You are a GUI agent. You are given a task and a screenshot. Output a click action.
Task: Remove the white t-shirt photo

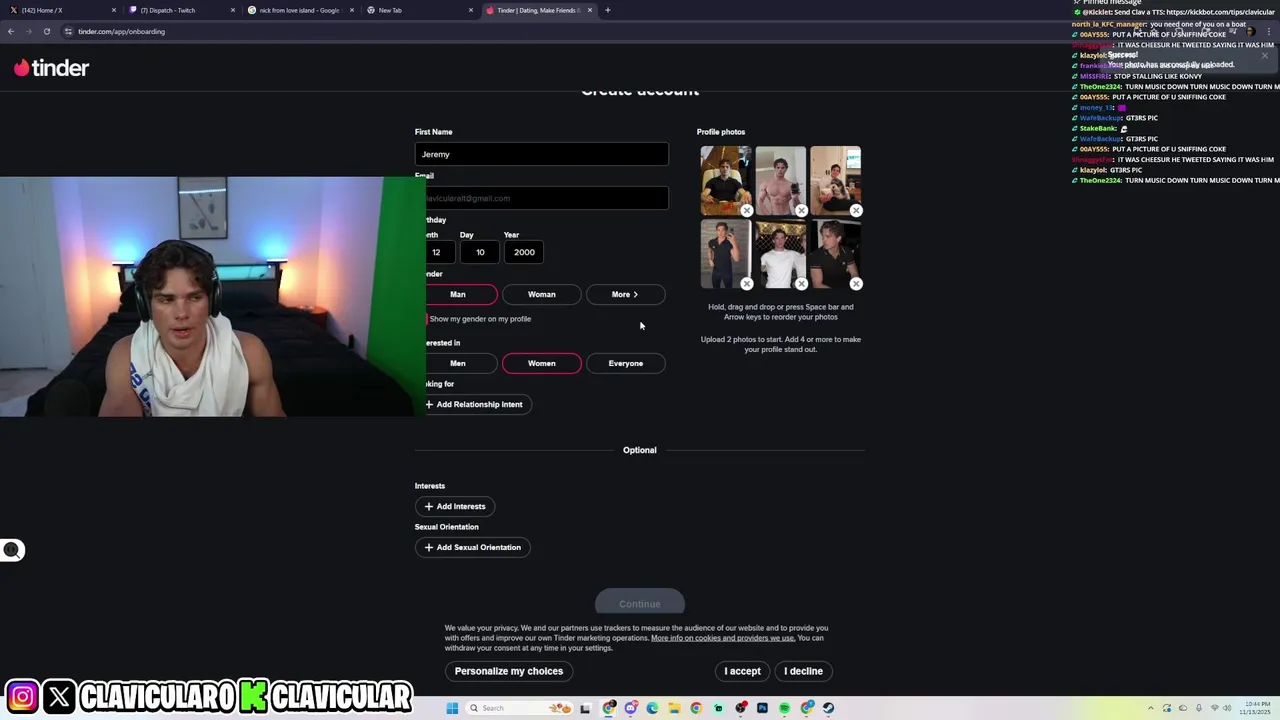[x=801, y=284]
